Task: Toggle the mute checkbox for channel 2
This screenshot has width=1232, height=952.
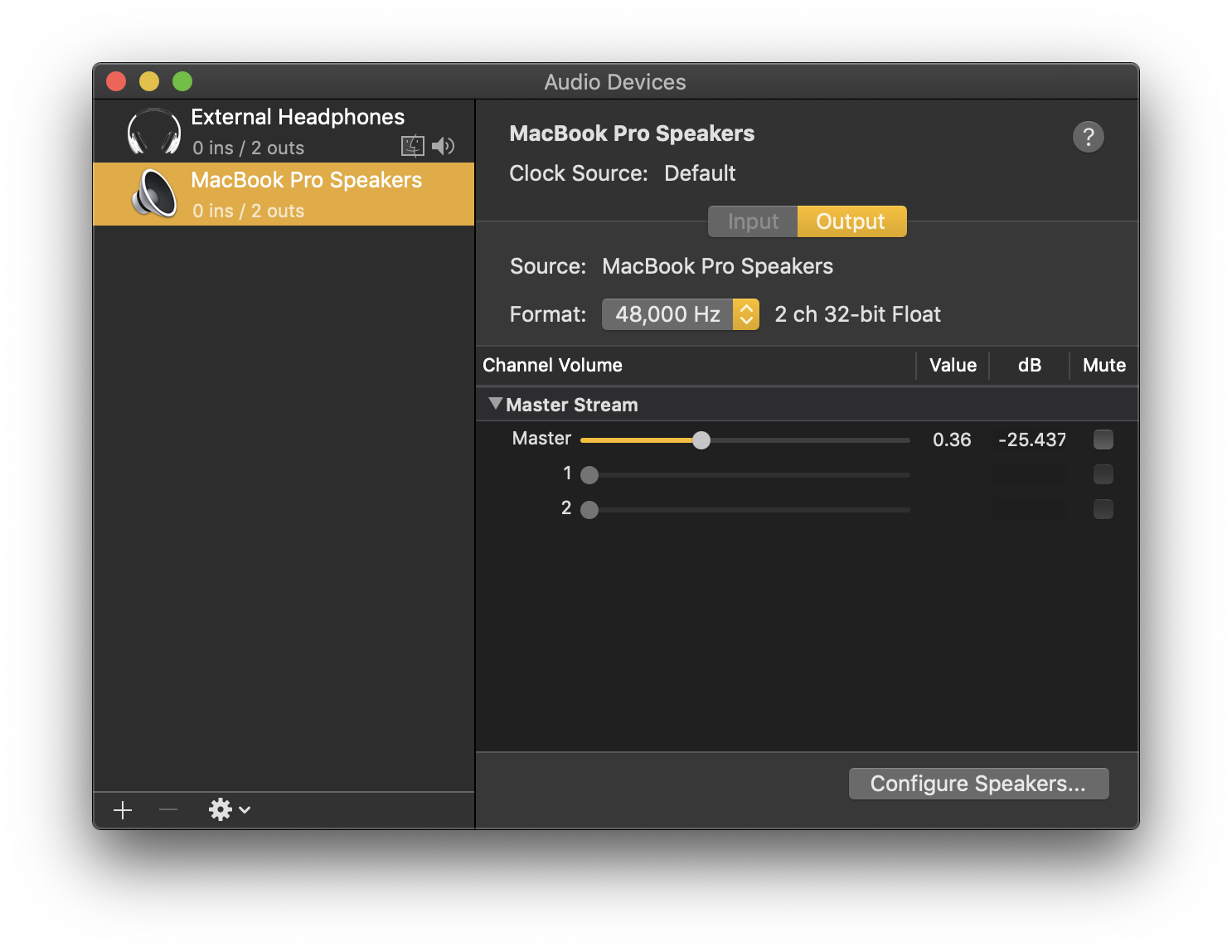Action: [x=1103, y=509]
